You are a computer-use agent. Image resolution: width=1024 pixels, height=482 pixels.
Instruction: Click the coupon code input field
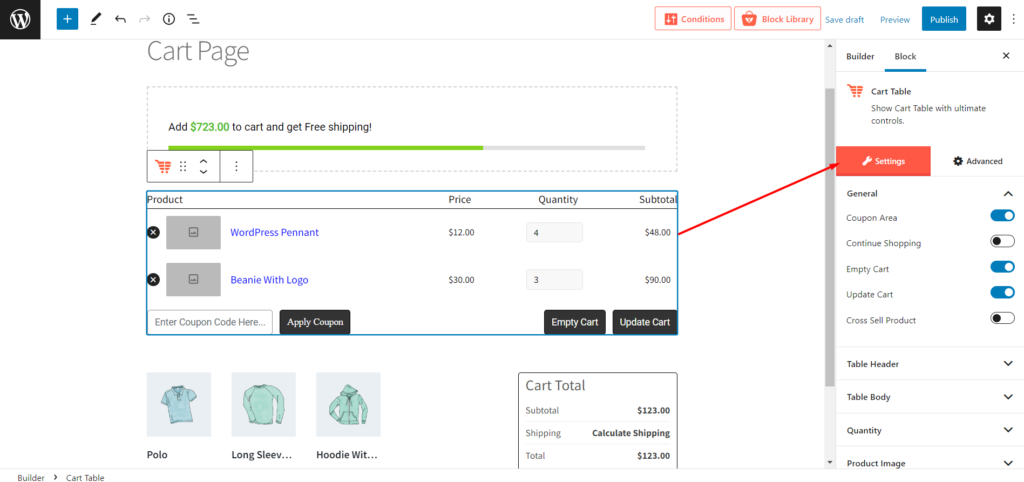(210, 322)
